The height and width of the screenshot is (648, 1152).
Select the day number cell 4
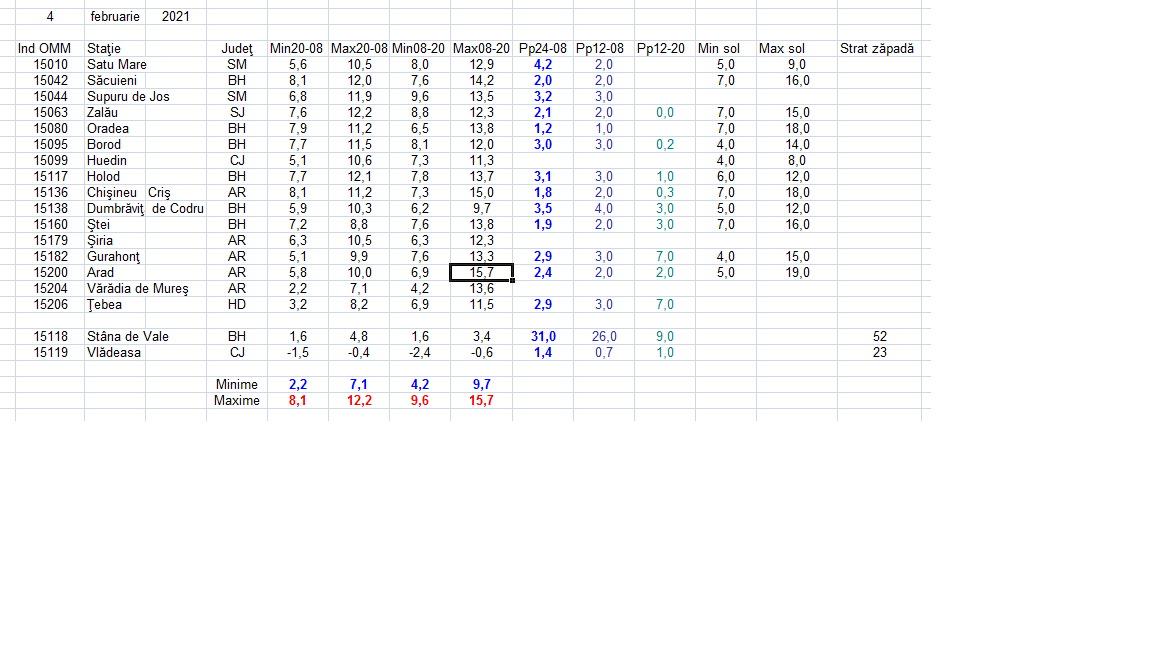click(49, 16)
